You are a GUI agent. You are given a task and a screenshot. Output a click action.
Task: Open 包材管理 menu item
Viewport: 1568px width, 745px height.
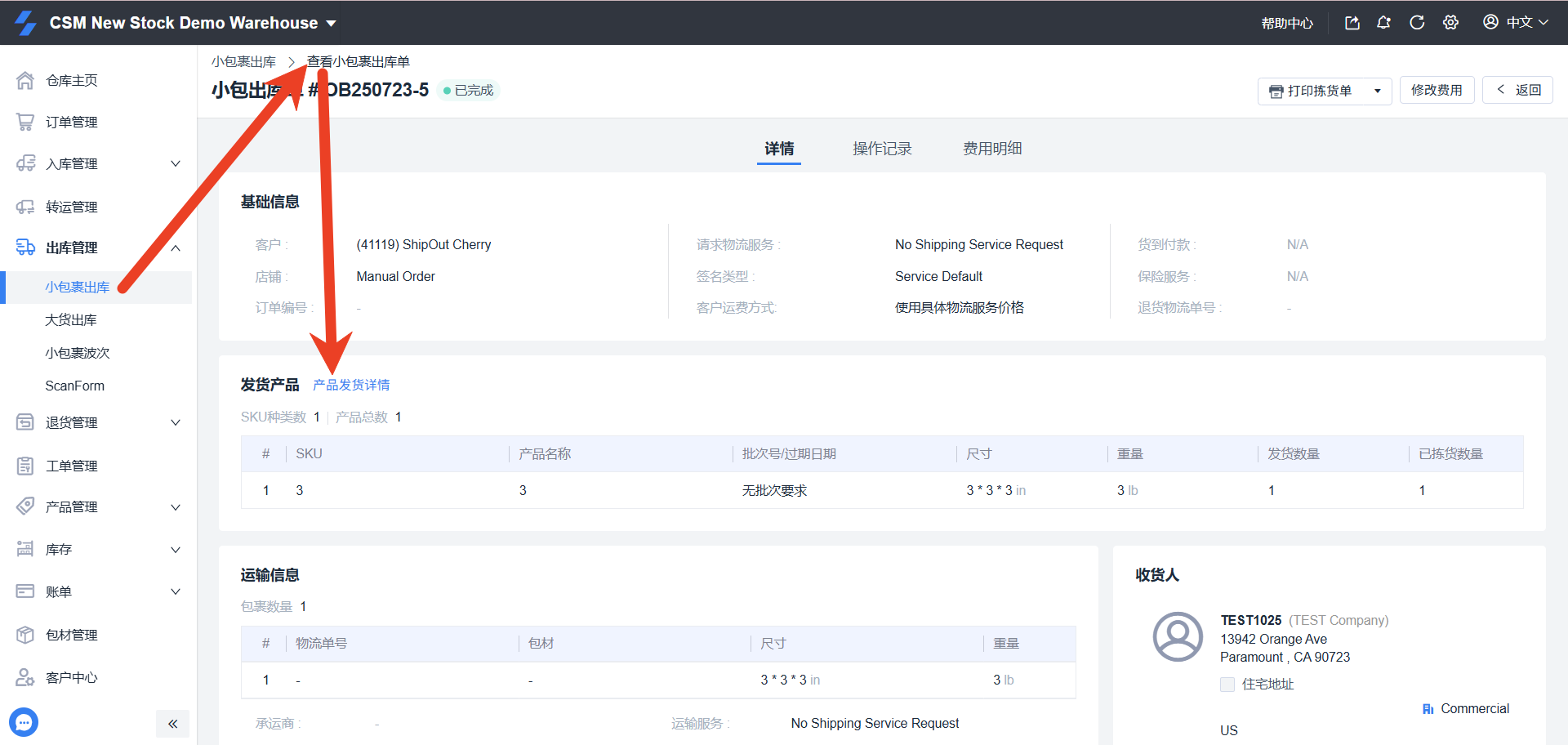[72, 635]
